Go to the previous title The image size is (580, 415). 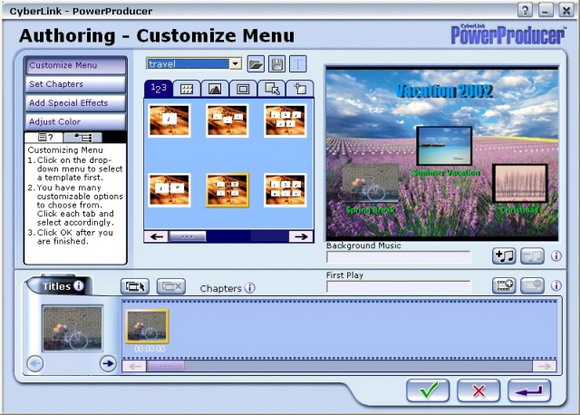(35, 364)
